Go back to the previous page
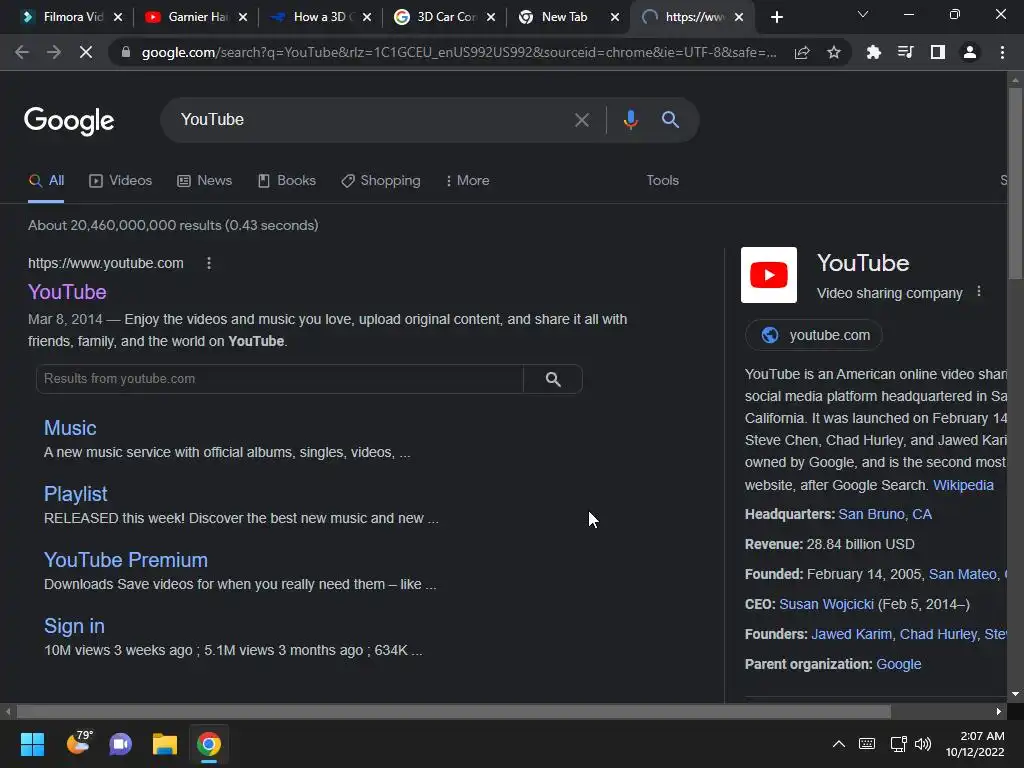The width and height of the screenshot is (1024, 768). pyautogui.click(x=22, y=52)
